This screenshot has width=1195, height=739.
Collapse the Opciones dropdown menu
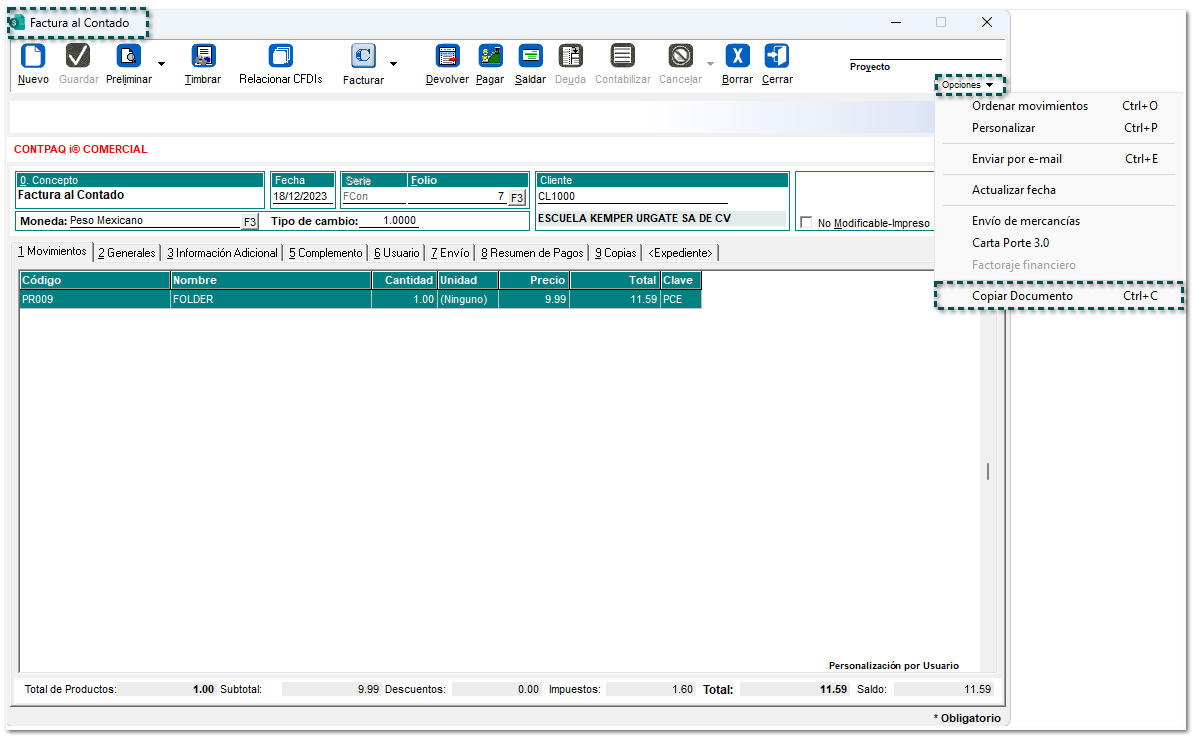[967, 85]
